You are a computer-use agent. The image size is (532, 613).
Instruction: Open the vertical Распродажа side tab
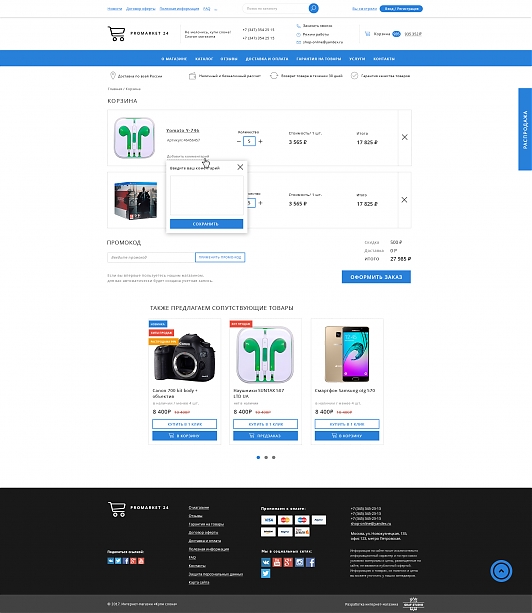[x=525, y=129]
